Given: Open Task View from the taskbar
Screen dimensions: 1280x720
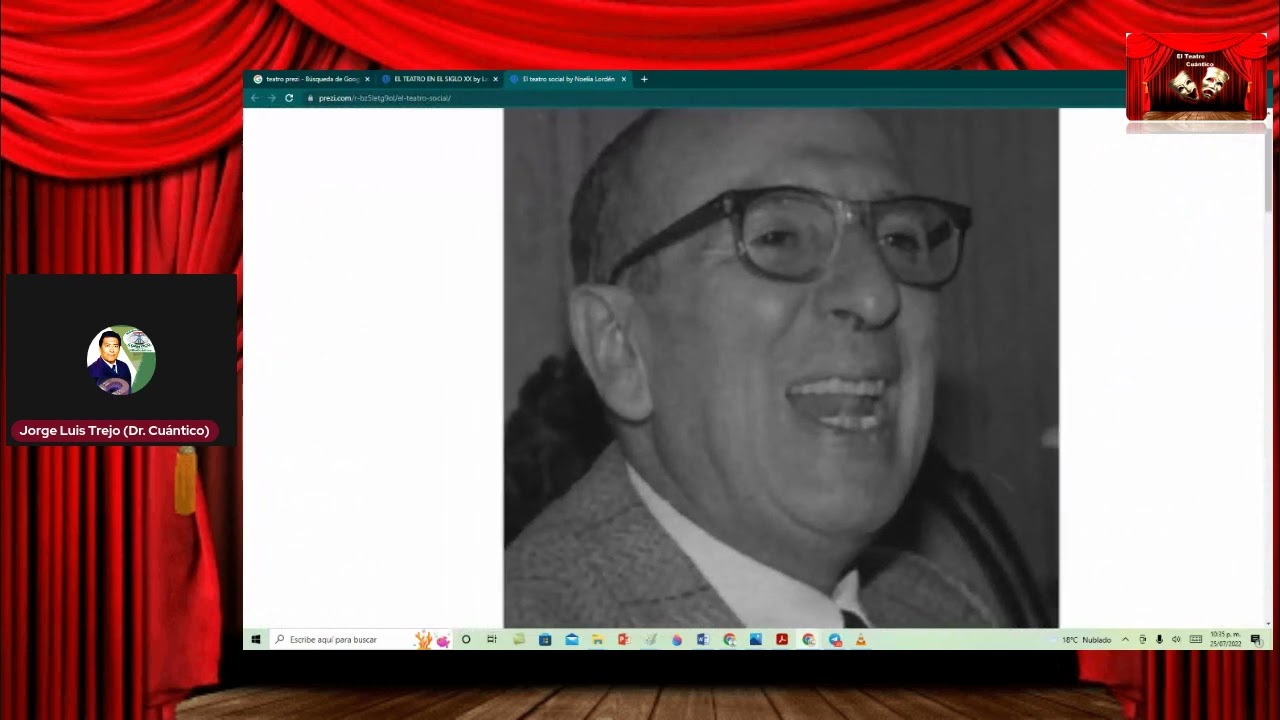Looking at the screenshot, I should point(491,640).
